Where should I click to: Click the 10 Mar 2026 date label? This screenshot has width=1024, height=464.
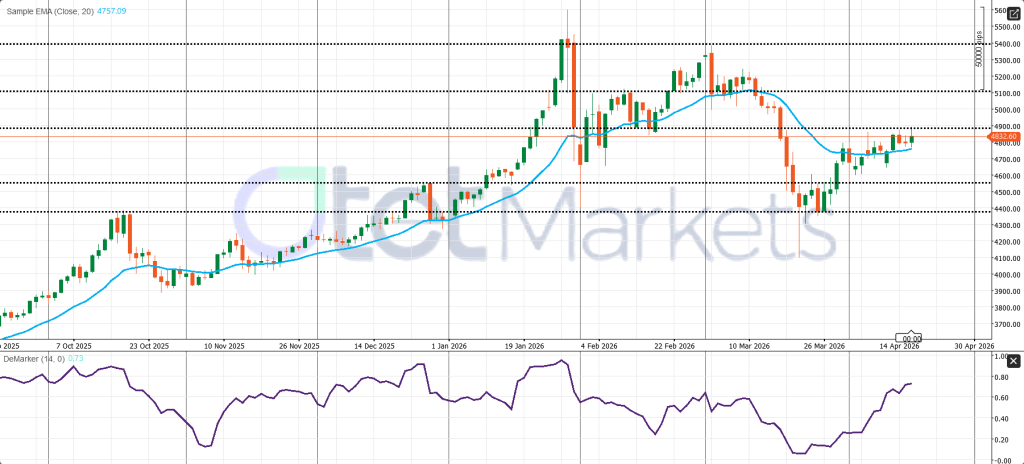(x=748, y=345)
